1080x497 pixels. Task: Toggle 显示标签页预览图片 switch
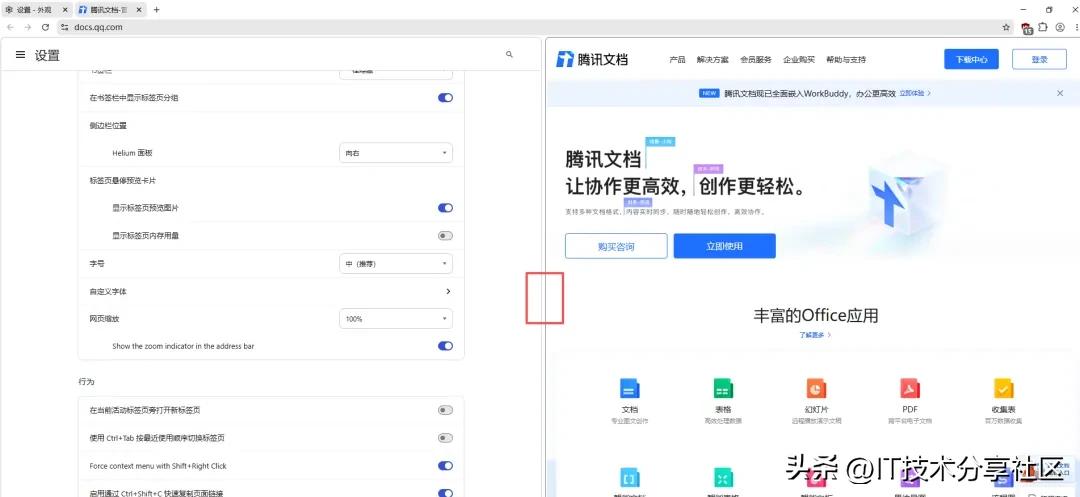(446, 208)
